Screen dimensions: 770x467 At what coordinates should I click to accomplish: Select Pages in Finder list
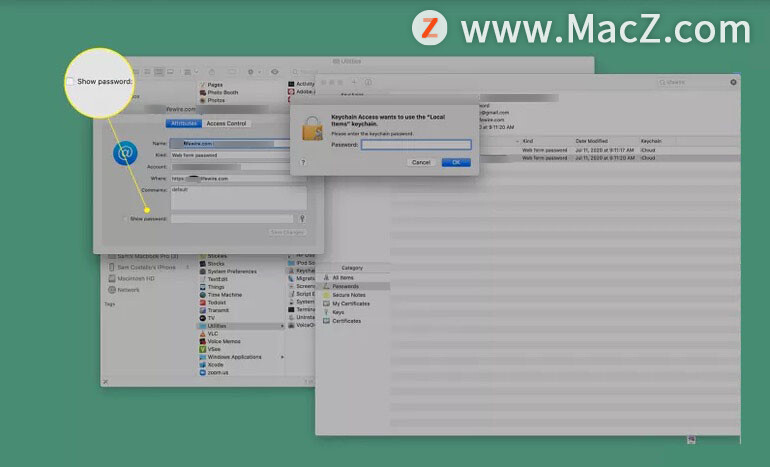(x=215, y=85)
